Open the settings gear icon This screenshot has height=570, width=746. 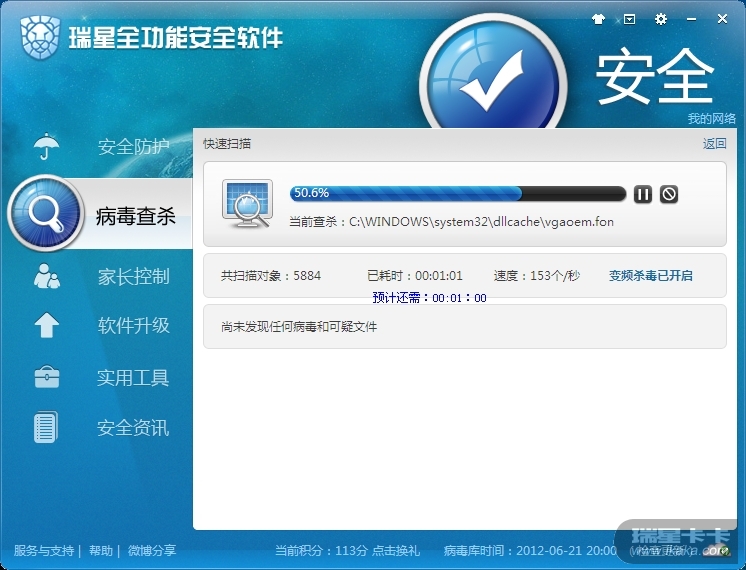pos(661,19)
